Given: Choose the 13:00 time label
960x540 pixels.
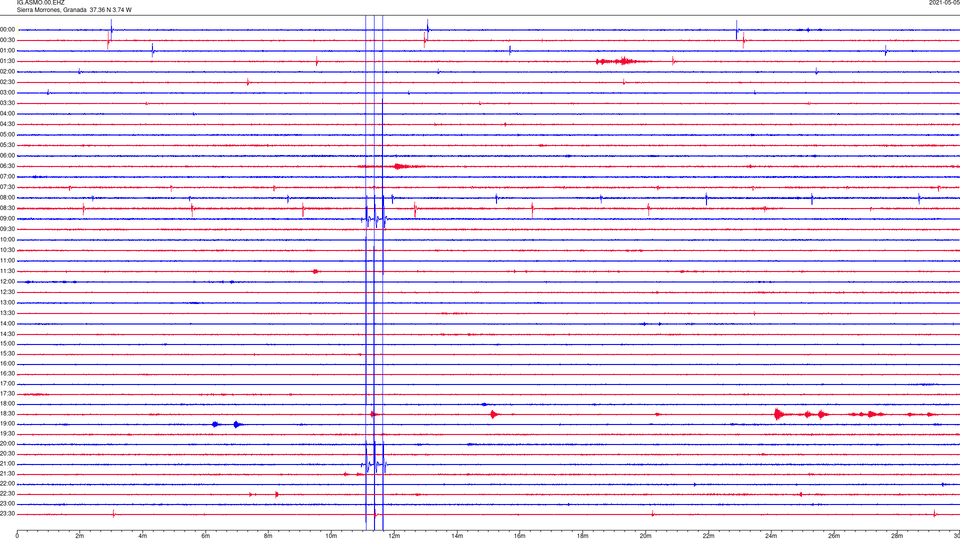Looking at the screenshot, I should [x=8, y=302].
